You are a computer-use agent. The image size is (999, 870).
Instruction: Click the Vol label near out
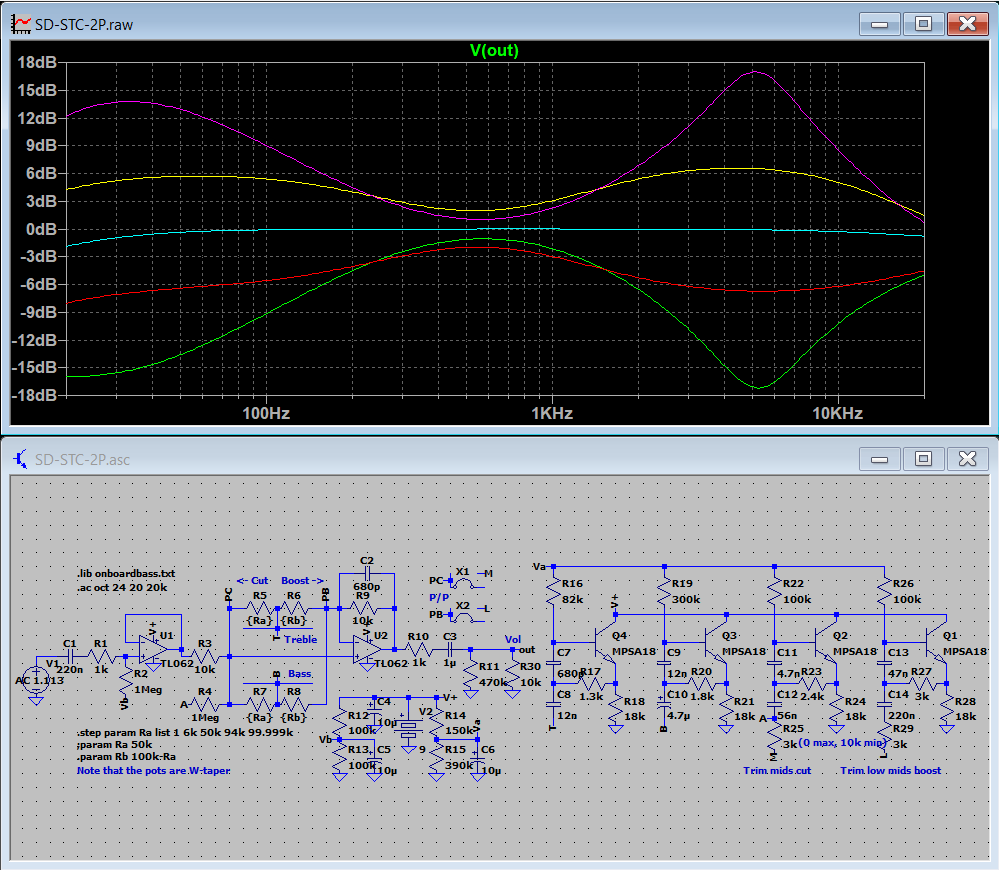point(513,639)
